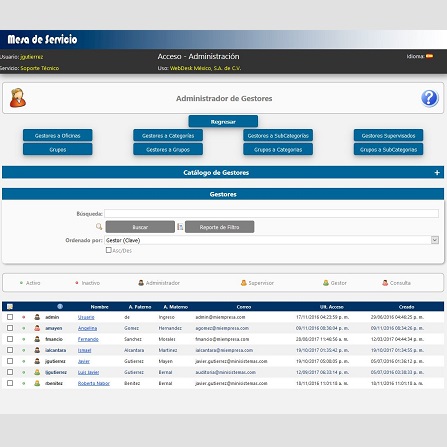Click the Regresar button
Screen dimensions: 447x447
click(x=223, y=121)
